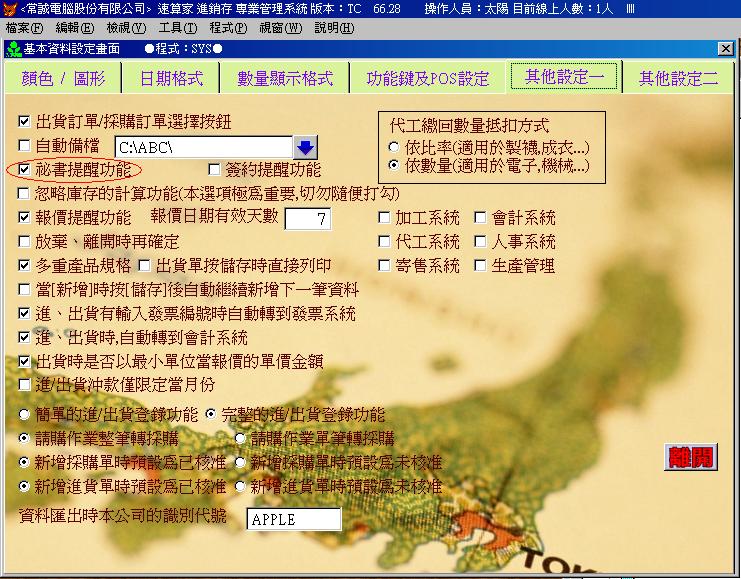The image size is (741, 579).
Task: Click the 報價日期有效天數 input field
Action: tap(307, 219)
